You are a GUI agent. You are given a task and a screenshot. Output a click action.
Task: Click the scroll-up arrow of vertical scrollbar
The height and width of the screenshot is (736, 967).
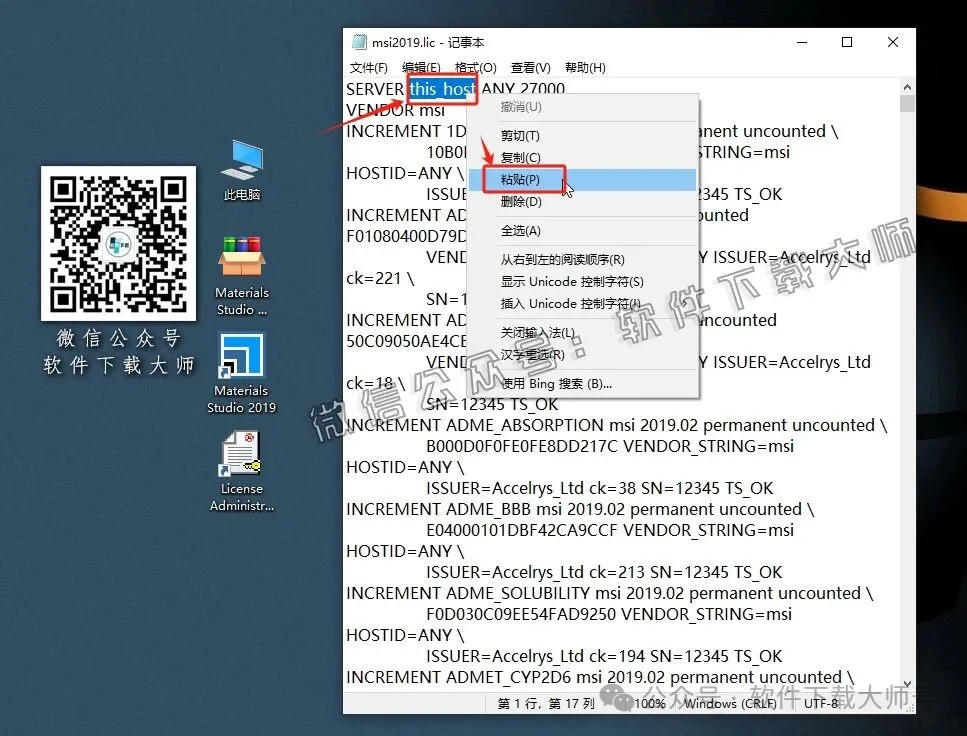907,87
